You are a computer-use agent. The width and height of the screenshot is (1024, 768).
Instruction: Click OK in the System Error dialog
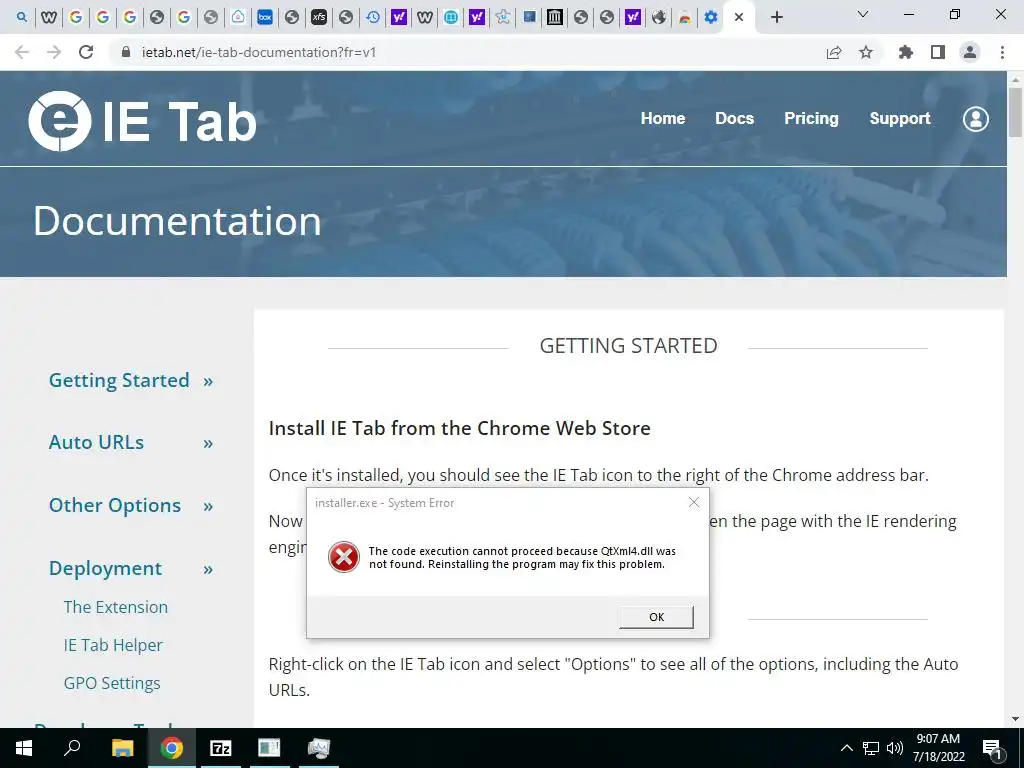[x=656, y=617]
